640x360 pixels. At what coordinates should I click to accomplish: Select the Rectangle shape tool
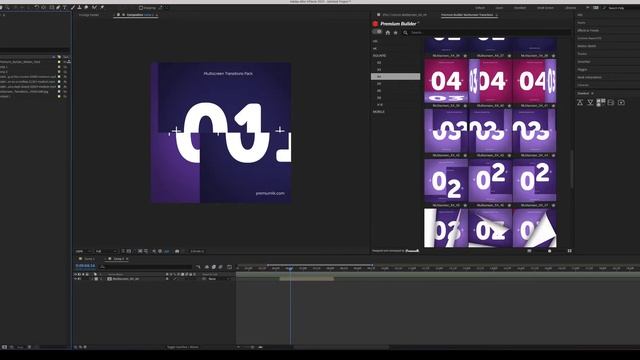[51, 8]
